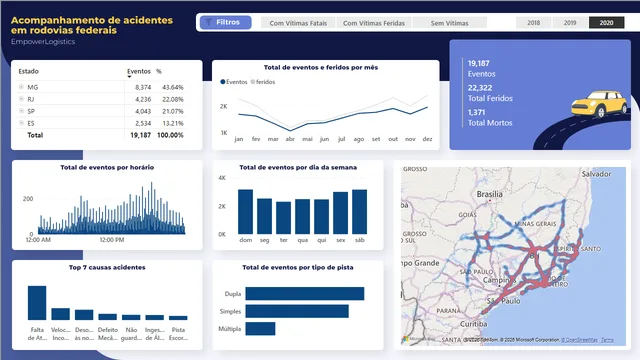Open the Filtros filter button
Image resolution: width=640 pixels, height=360 pixels.
pos(225,22)
